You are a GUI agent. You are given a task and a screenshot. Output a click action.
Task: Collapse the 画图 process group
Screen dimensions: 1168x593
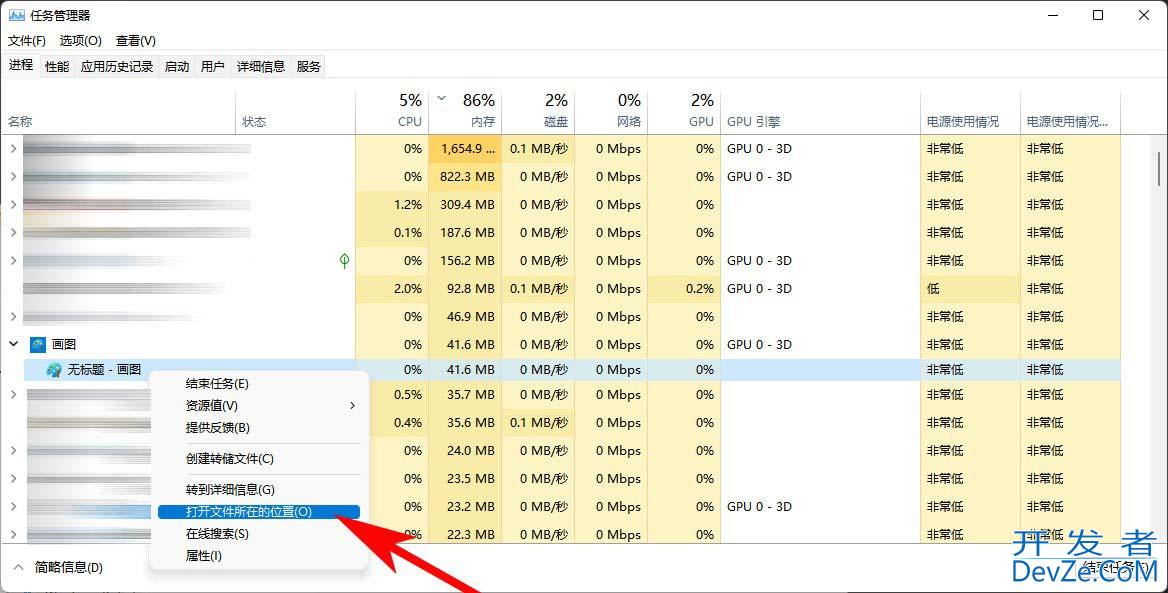13,344
